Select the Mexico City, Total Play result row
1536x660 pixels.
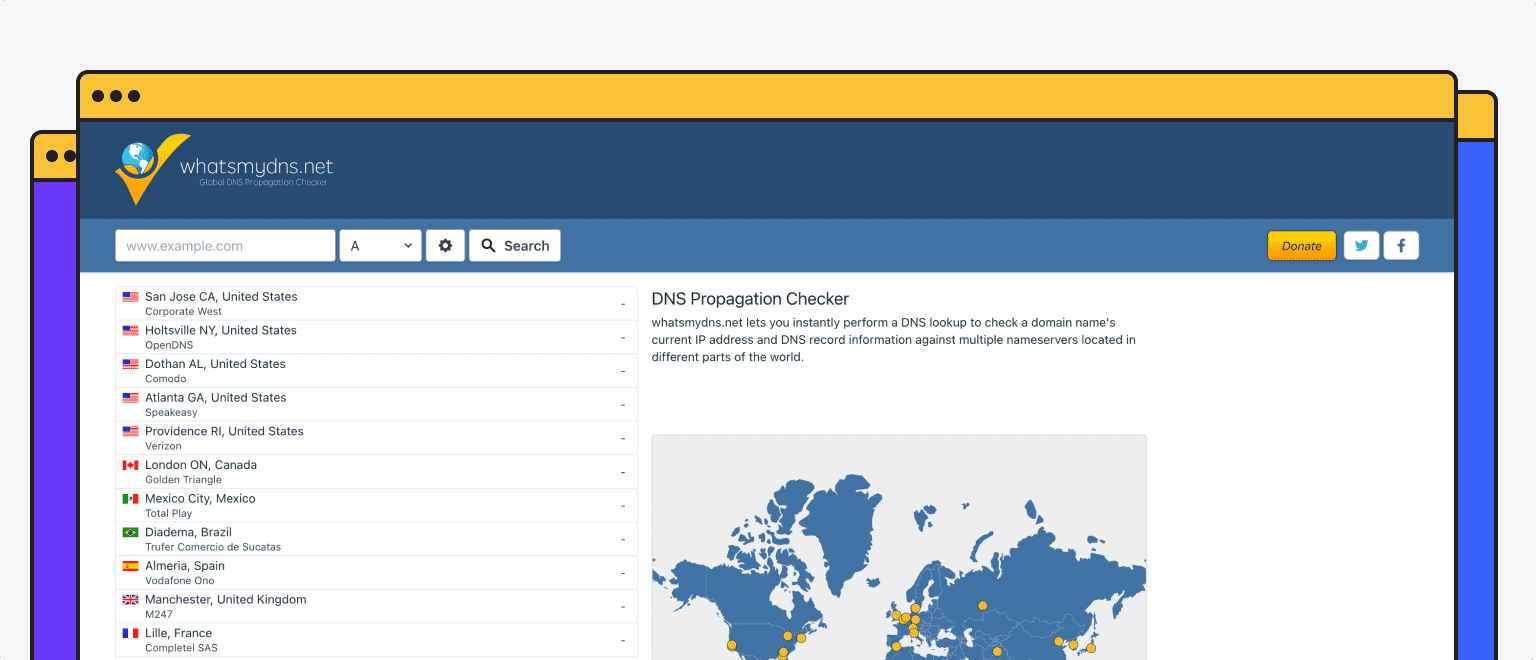click(x=375, y=505)
